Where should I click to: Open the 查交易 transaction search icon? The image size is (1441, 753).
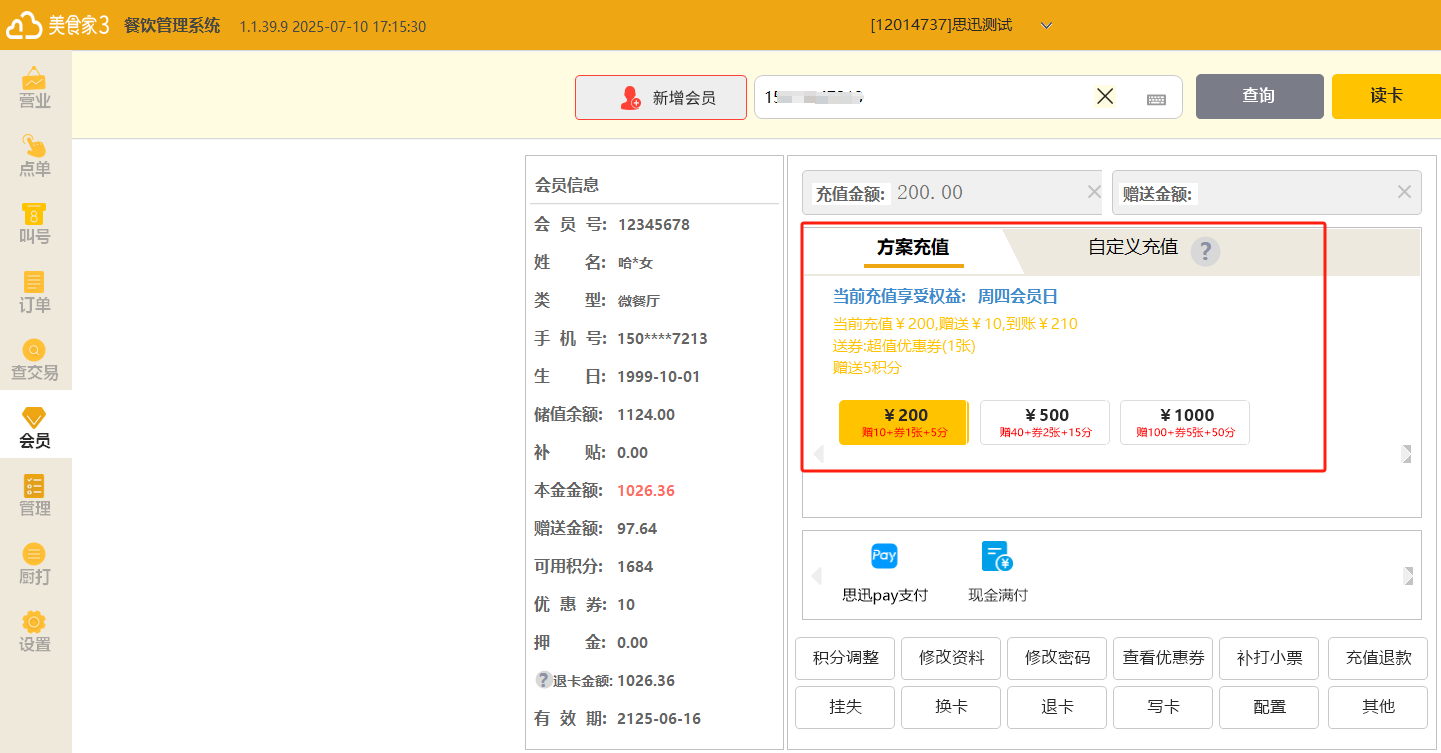pos(35,360)
